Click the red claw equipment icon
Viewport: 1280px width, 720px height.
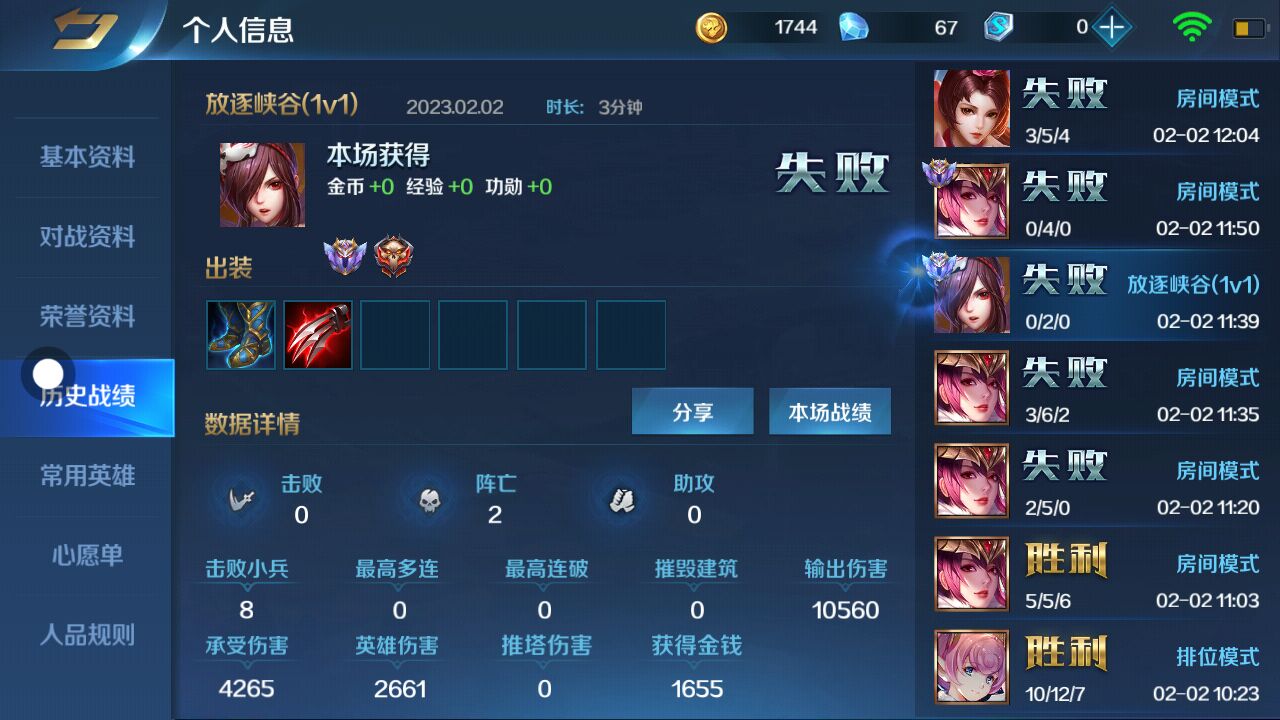coord(318,335)
